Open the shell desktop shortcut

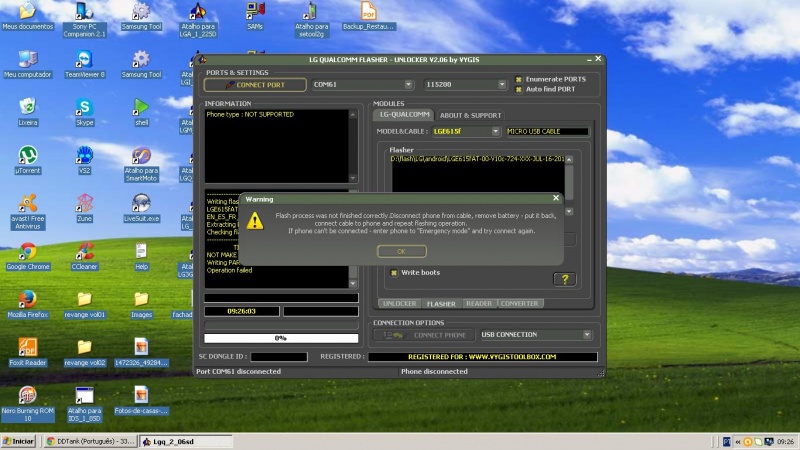[141, 112]
